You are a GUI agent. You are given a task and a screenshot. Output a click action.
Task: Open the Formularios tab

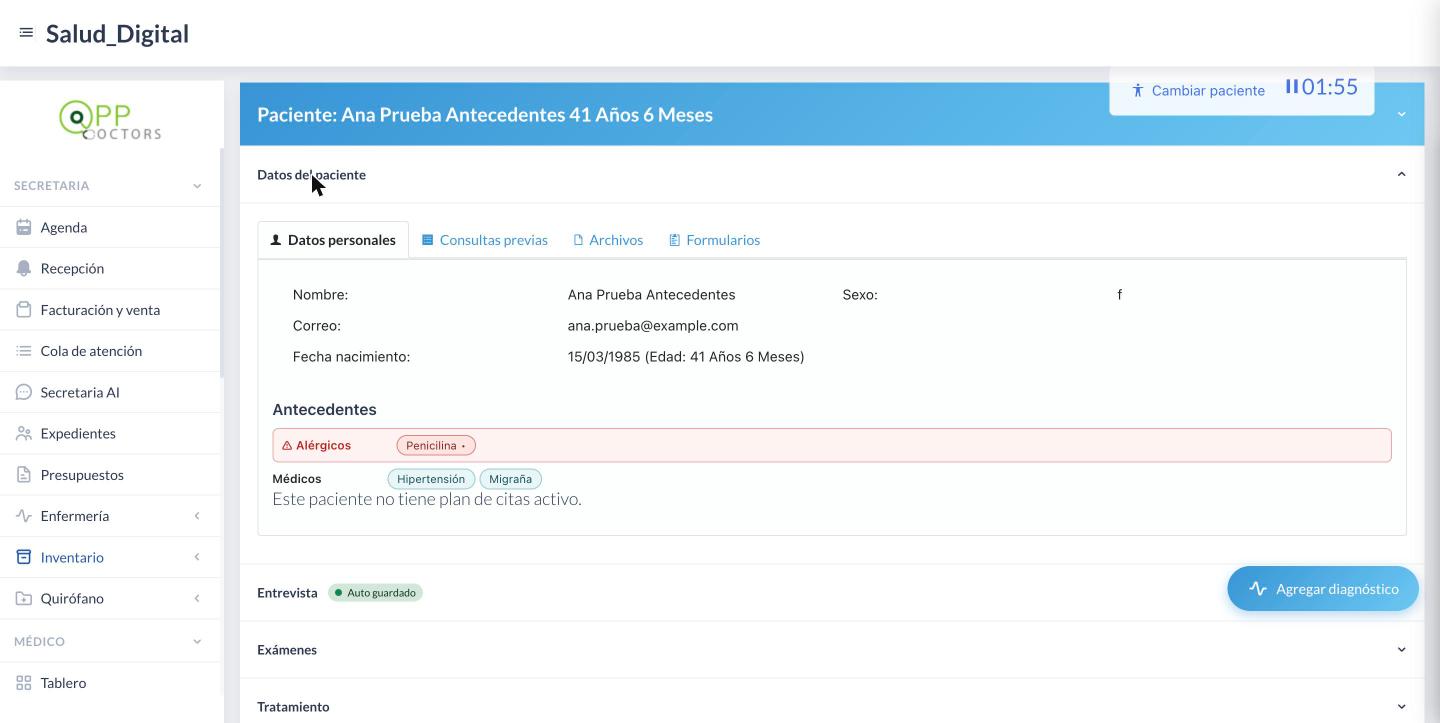pyautogui.click(x=715, y=240)
